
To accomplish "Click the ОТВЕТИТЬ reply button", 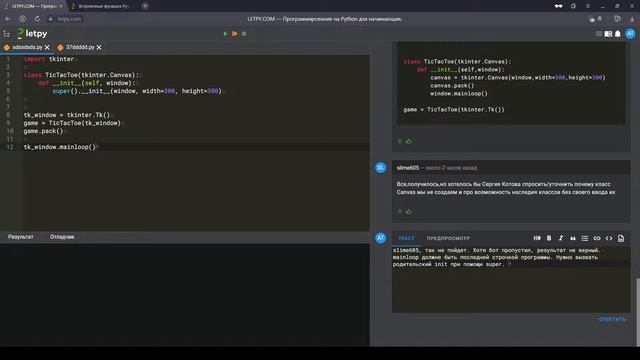I will pyautogui.click(x=612, y=319).
